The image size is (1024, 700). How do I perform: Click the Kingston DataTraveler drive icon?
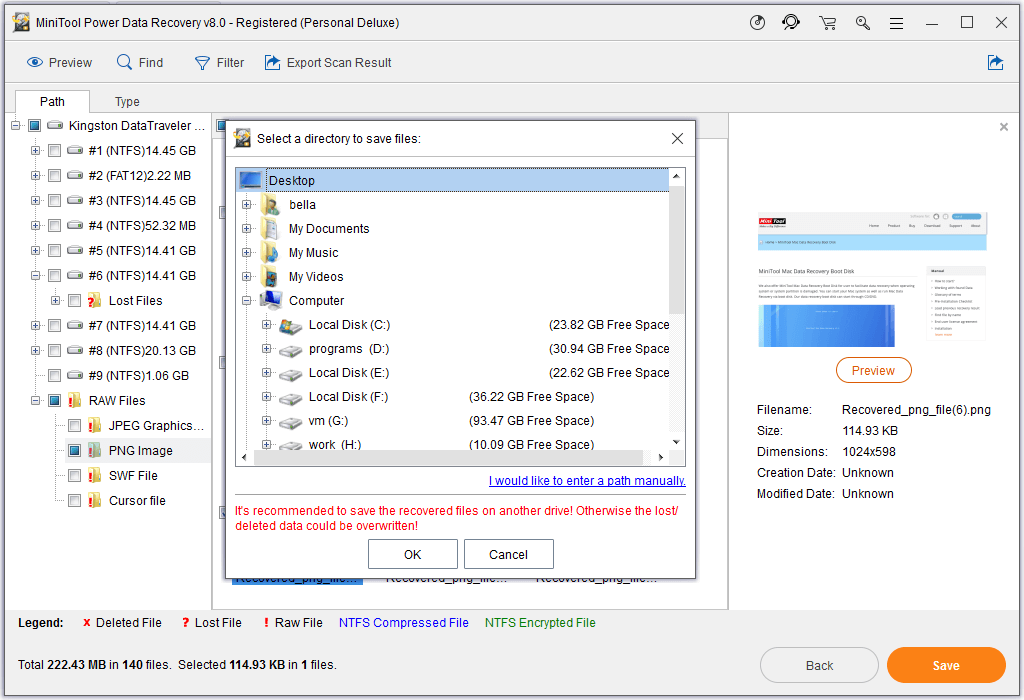pyautogui.click(x=55, y=125)
